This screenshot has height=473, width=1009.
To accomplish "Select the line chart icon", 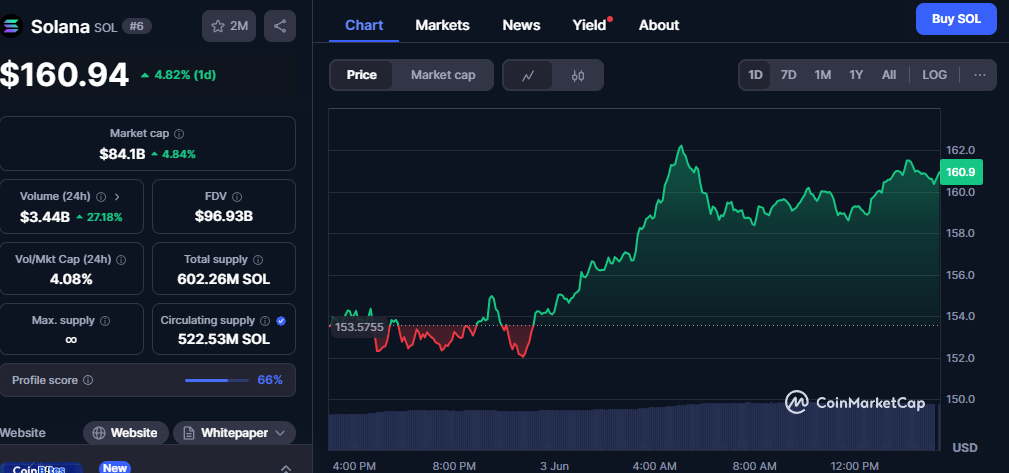I will (528, 75).
